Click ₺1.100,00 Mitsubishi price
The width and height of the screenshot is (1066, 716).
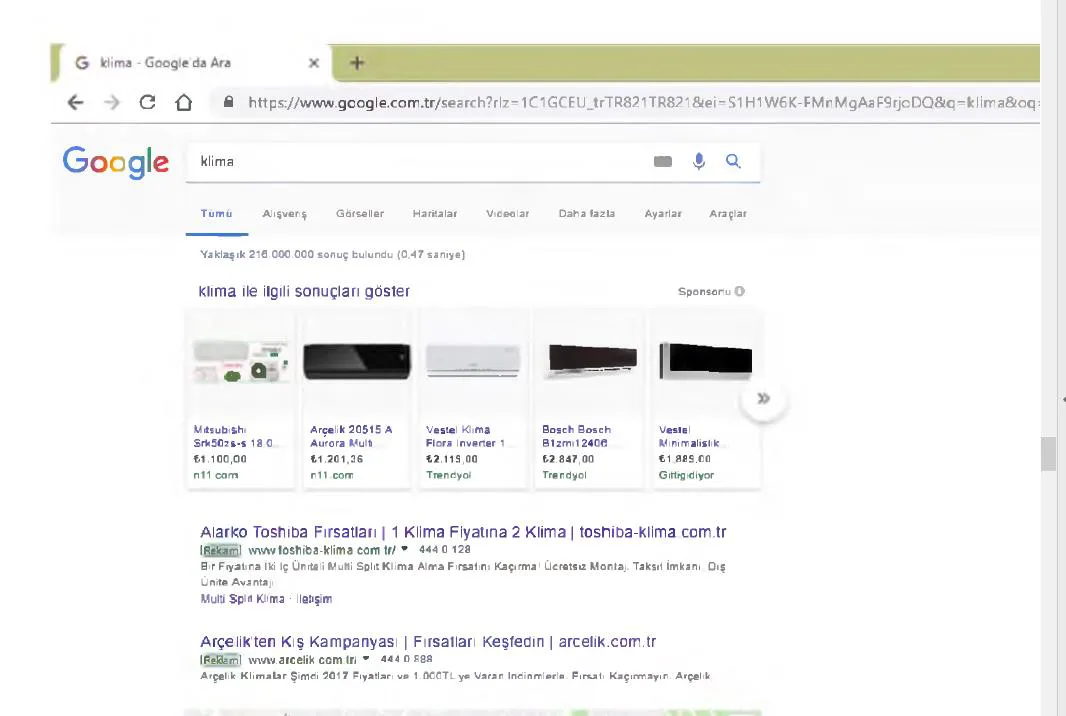click(x=220, y=459)
